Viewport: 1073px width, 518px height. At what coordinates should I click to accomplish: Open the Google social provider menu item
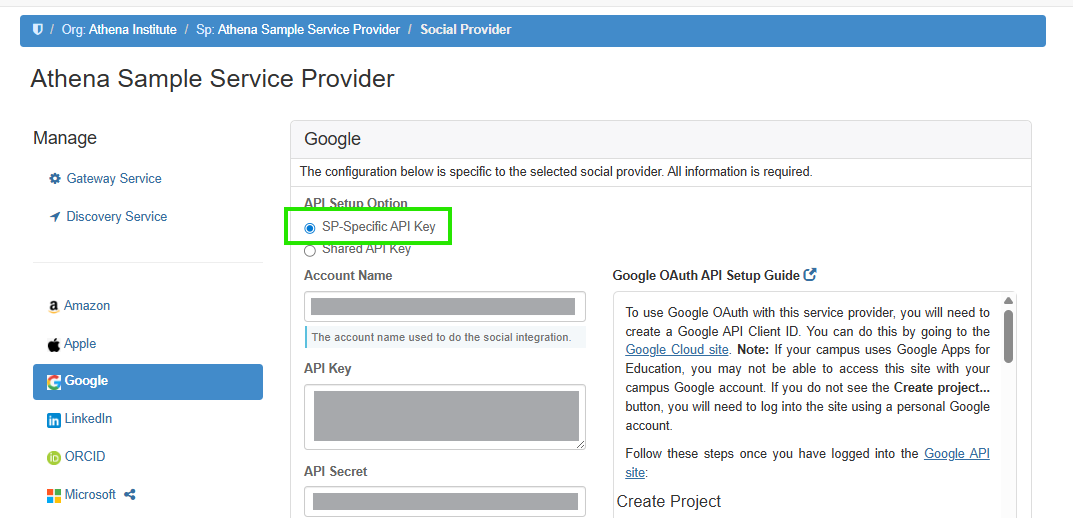coord(147,382)
